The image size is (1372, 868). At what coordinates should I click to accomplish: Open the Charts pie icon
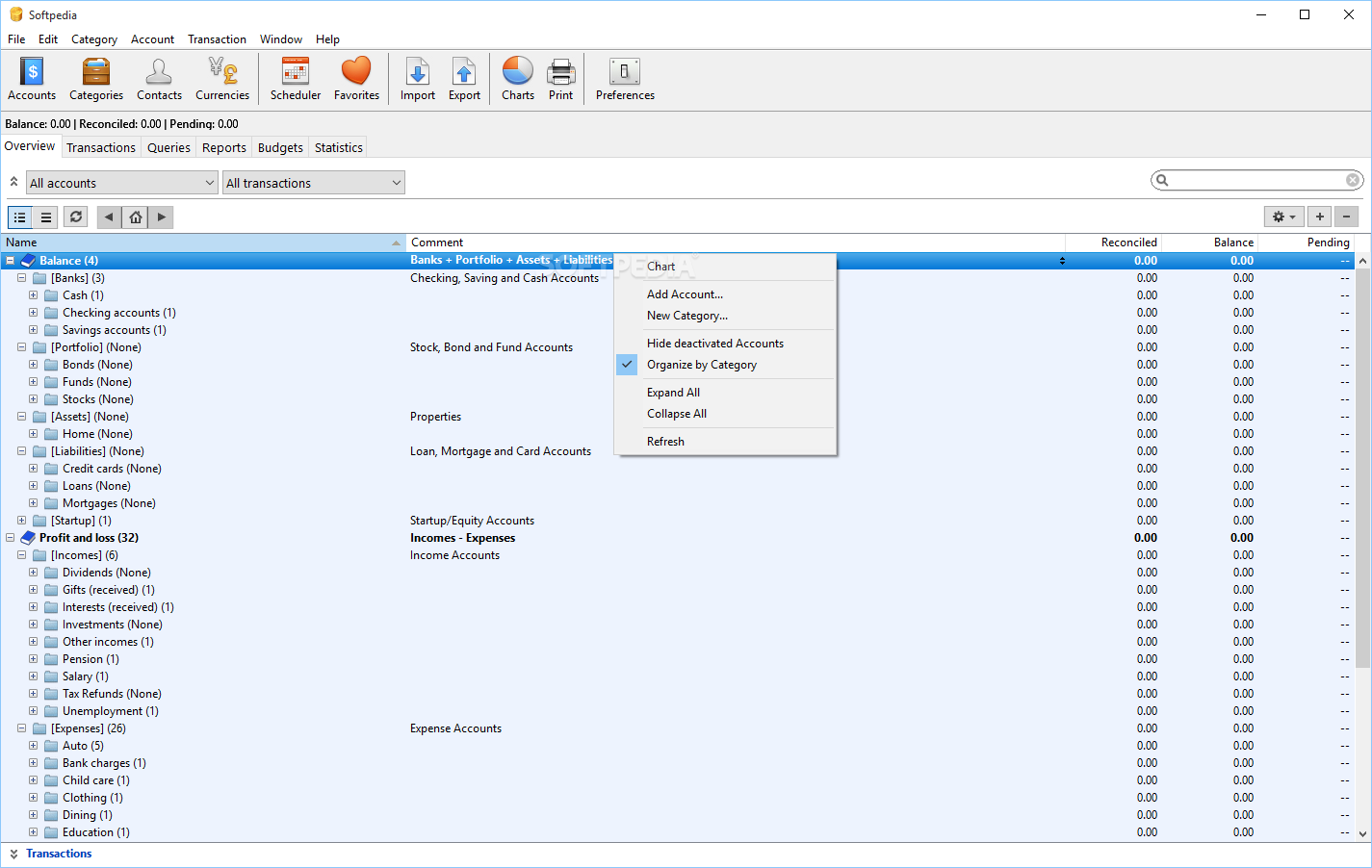(518, 79)
